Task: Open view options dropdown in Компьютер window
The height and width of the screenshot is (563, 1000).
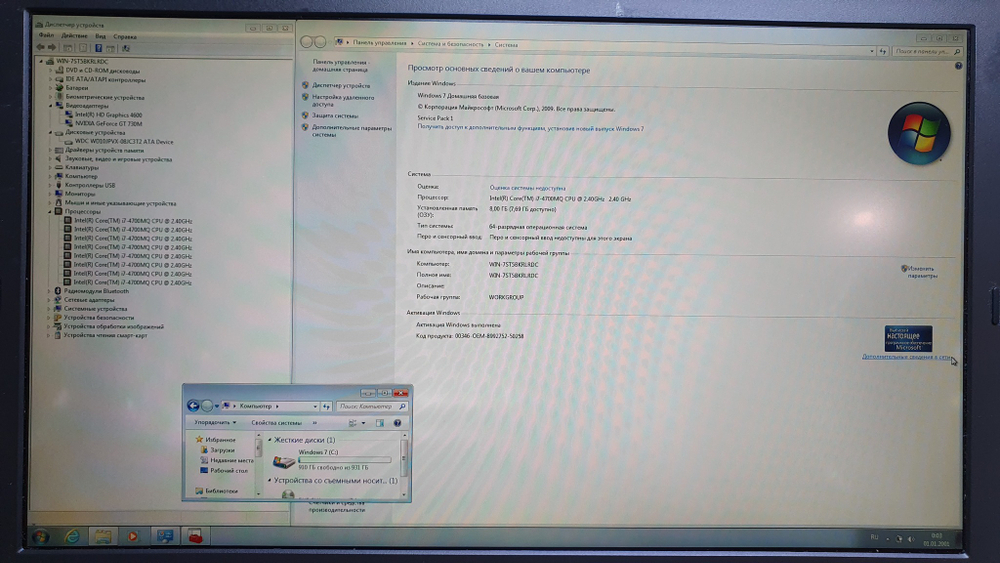Action: [364, 423]
